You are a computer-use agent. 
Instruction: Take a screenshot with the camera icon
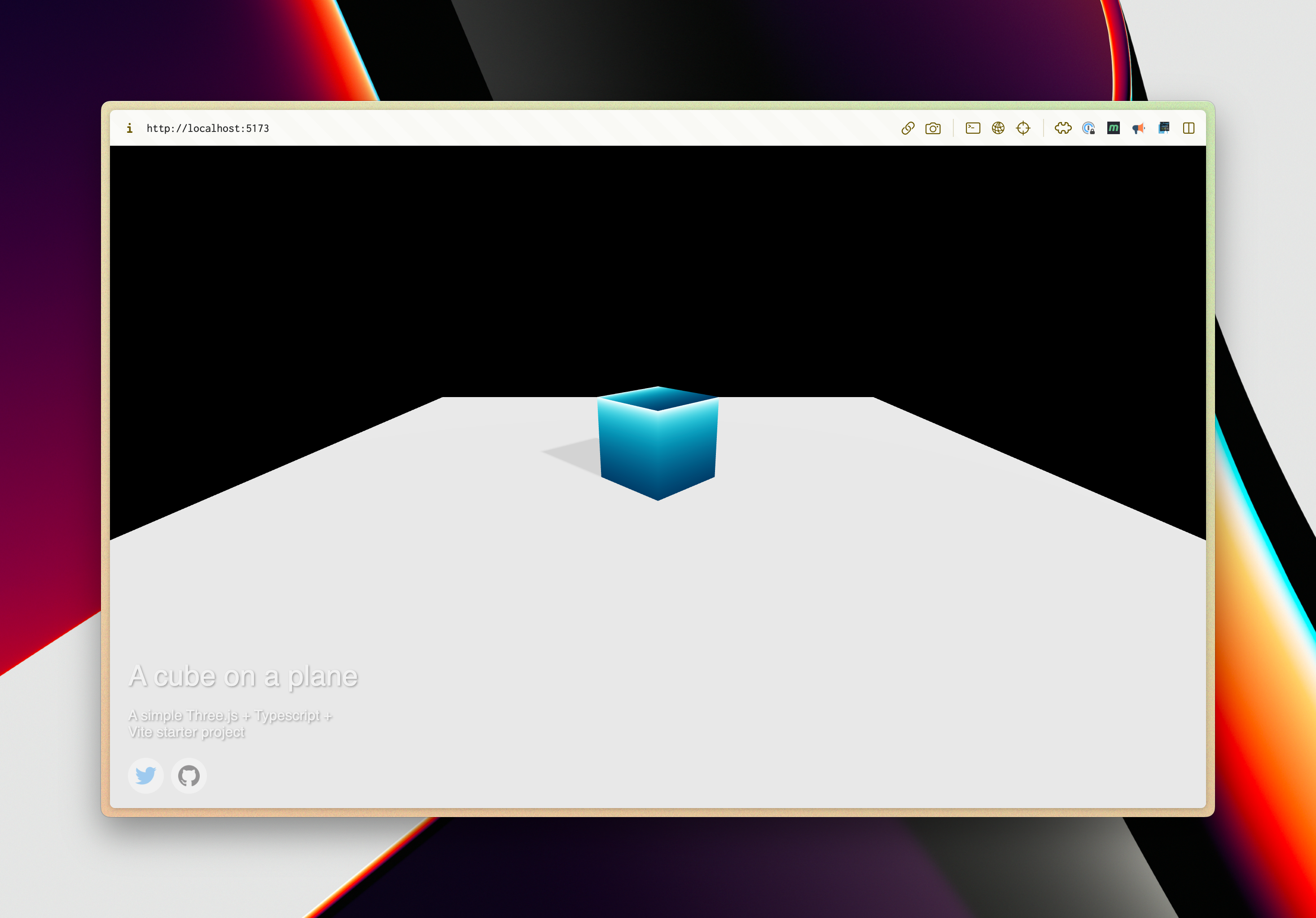click(933, 128)
